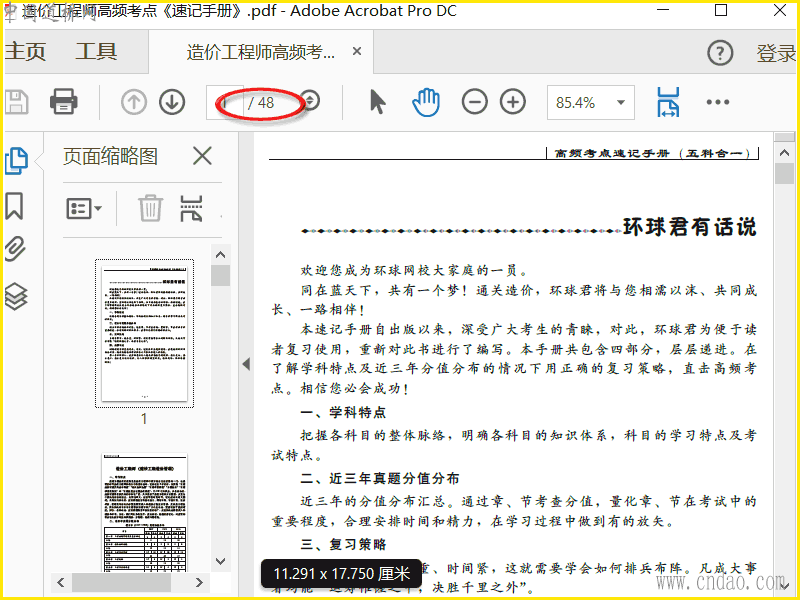Viewport: 800px width, 600px height.
Task: Go to previous page arrow
Action: tap(134, 102)
